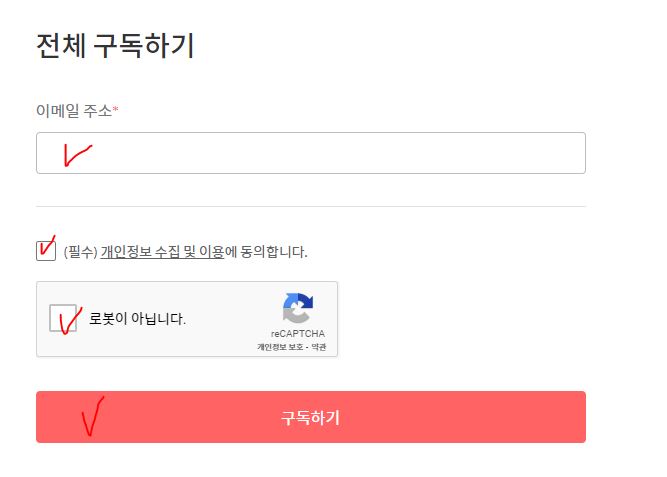The height and width of the screenshot is (477, 667).
Task: Click the red asterisk next to 이메일 주소
Action: tap(115, 109)
